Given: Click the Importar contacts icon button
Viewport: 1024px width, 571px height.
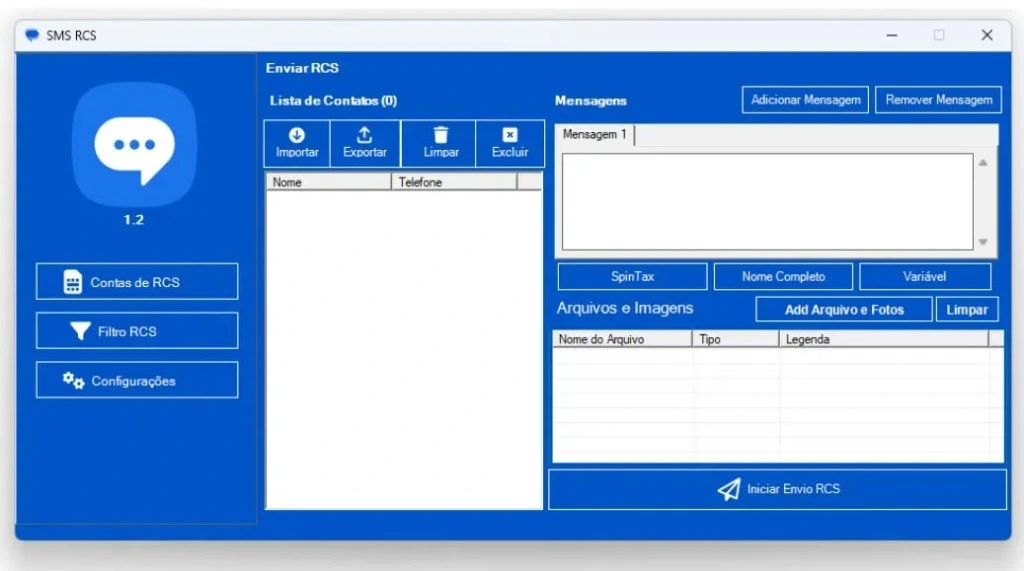Looking at the screenshot, I should point(297,143).
